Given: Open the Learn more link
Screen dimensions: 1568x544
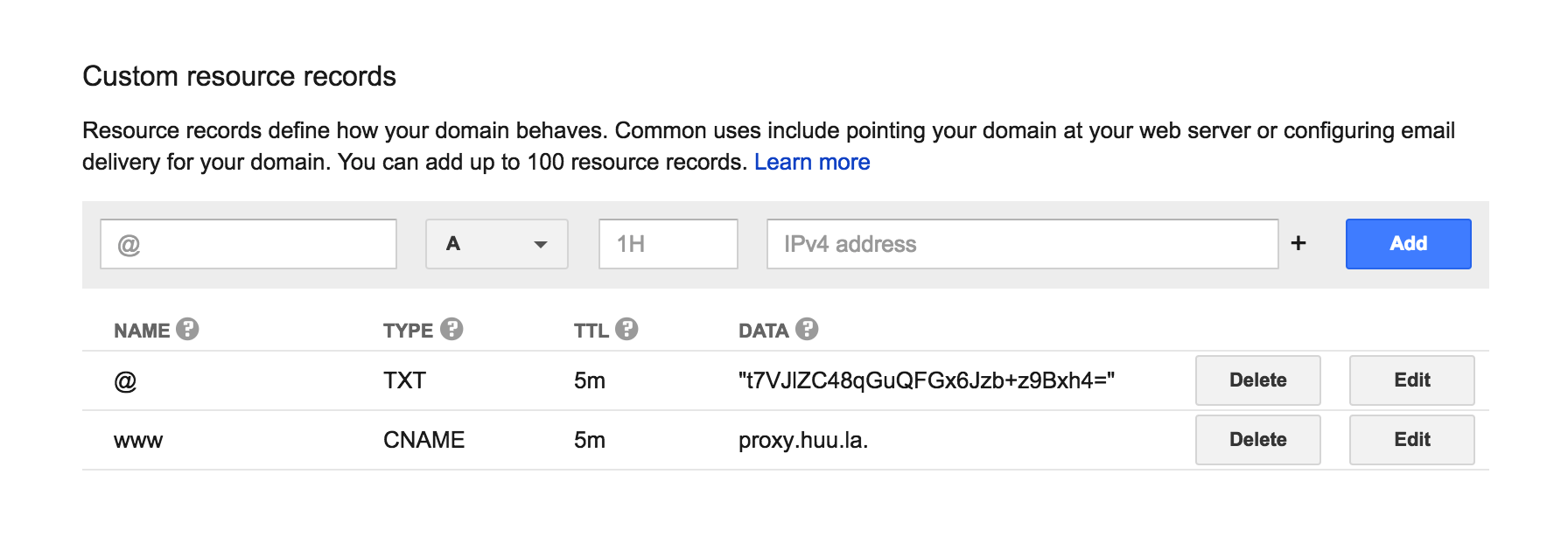Looking at the screenshot, I should pyautogui.click(x=812, y=163).
